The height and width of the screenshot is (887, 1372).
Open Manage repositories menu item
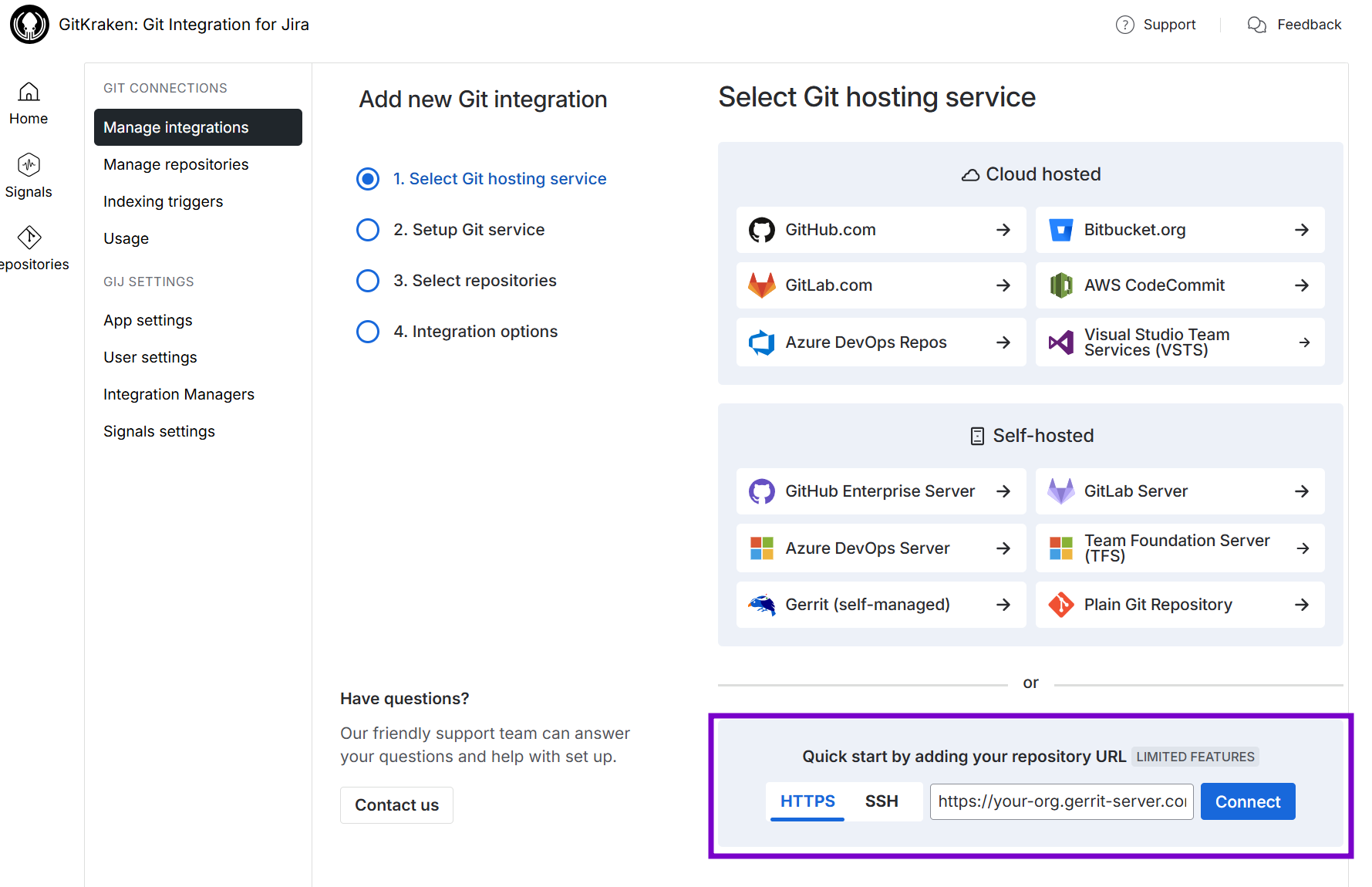coord(176,164)
